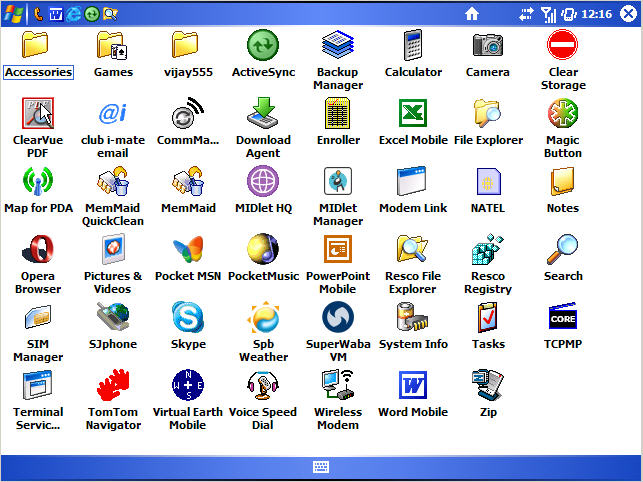Click the phone shortcut in top bar
The image size is (643, 482).
click(39, 14)
